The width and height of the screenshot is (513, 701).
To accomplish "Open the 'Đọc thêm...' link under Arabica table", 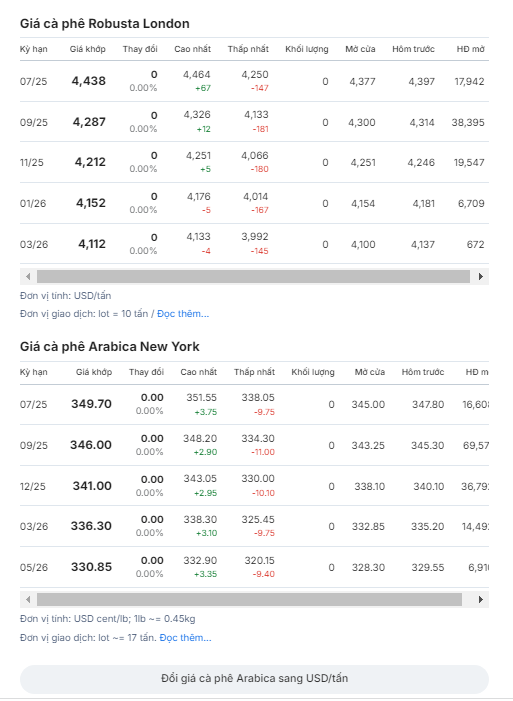I will (185, 638).
